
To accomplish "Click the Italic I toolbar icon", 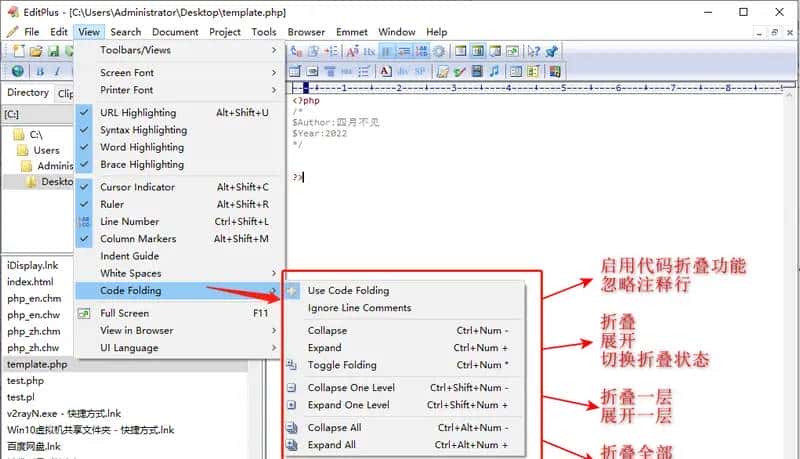I will tap(57, 71).
